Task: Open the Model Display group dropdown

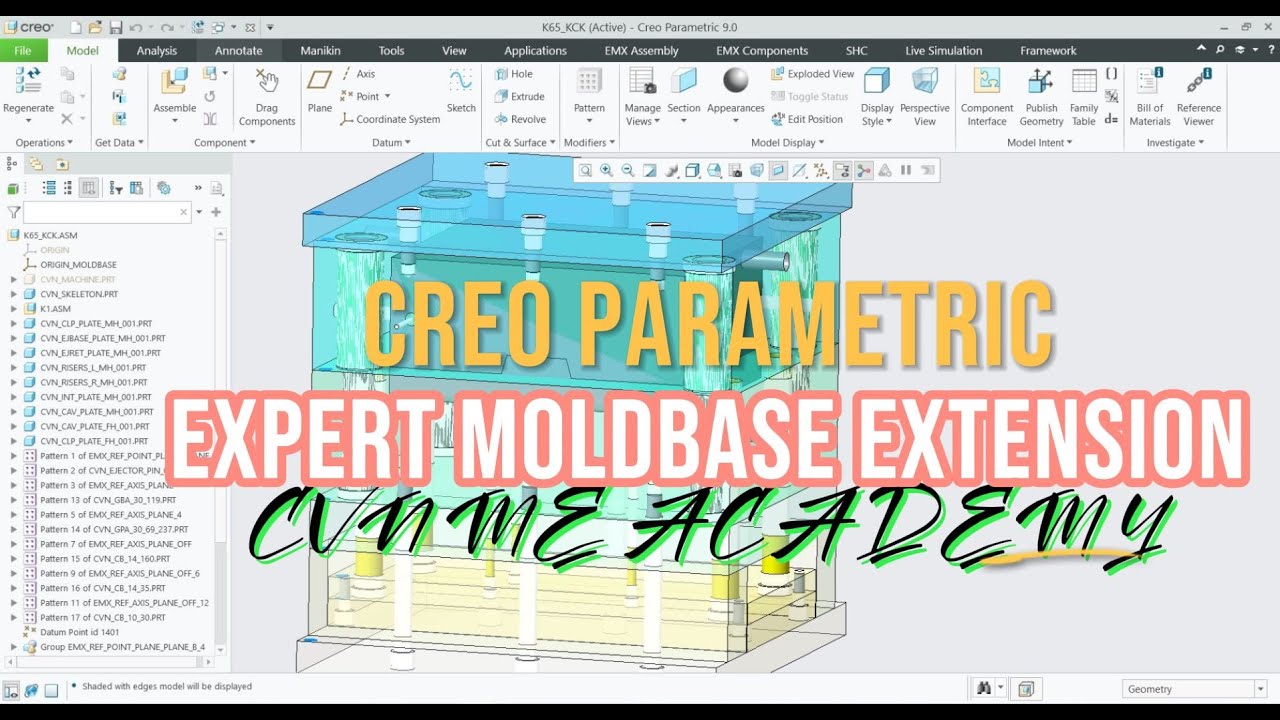Action: [x=787, y=143]
